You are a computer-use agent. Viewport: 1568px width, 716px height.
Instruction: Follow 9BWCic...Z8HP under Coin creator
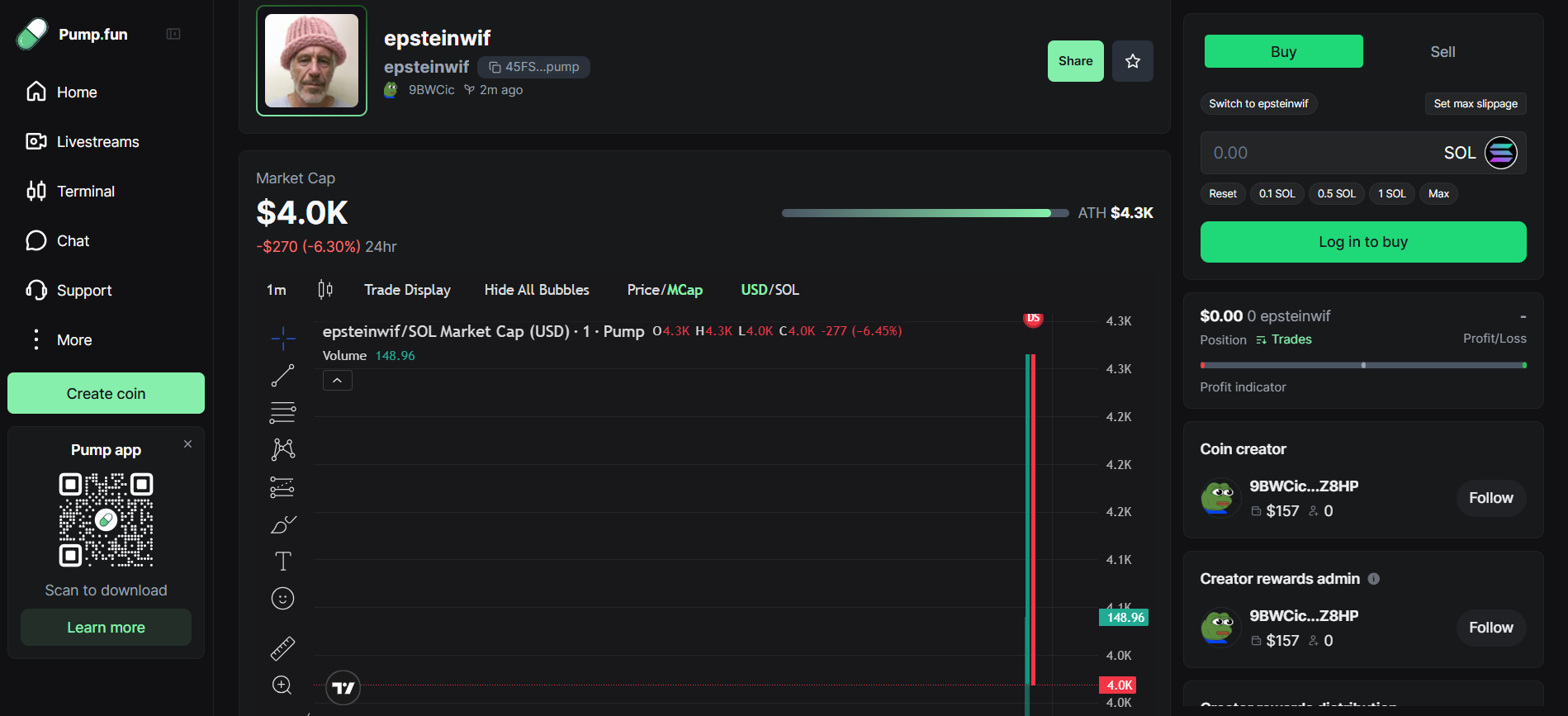tap(1491, 498)
